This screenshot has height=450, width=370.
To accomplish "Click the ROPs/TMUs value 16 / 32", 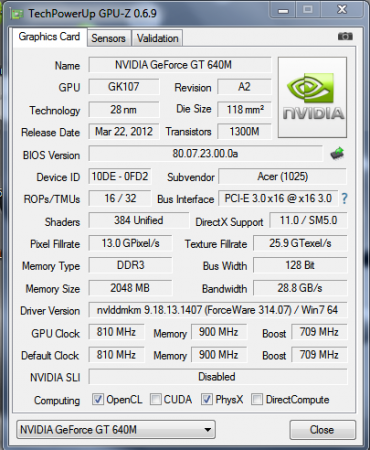I will 120,198.
